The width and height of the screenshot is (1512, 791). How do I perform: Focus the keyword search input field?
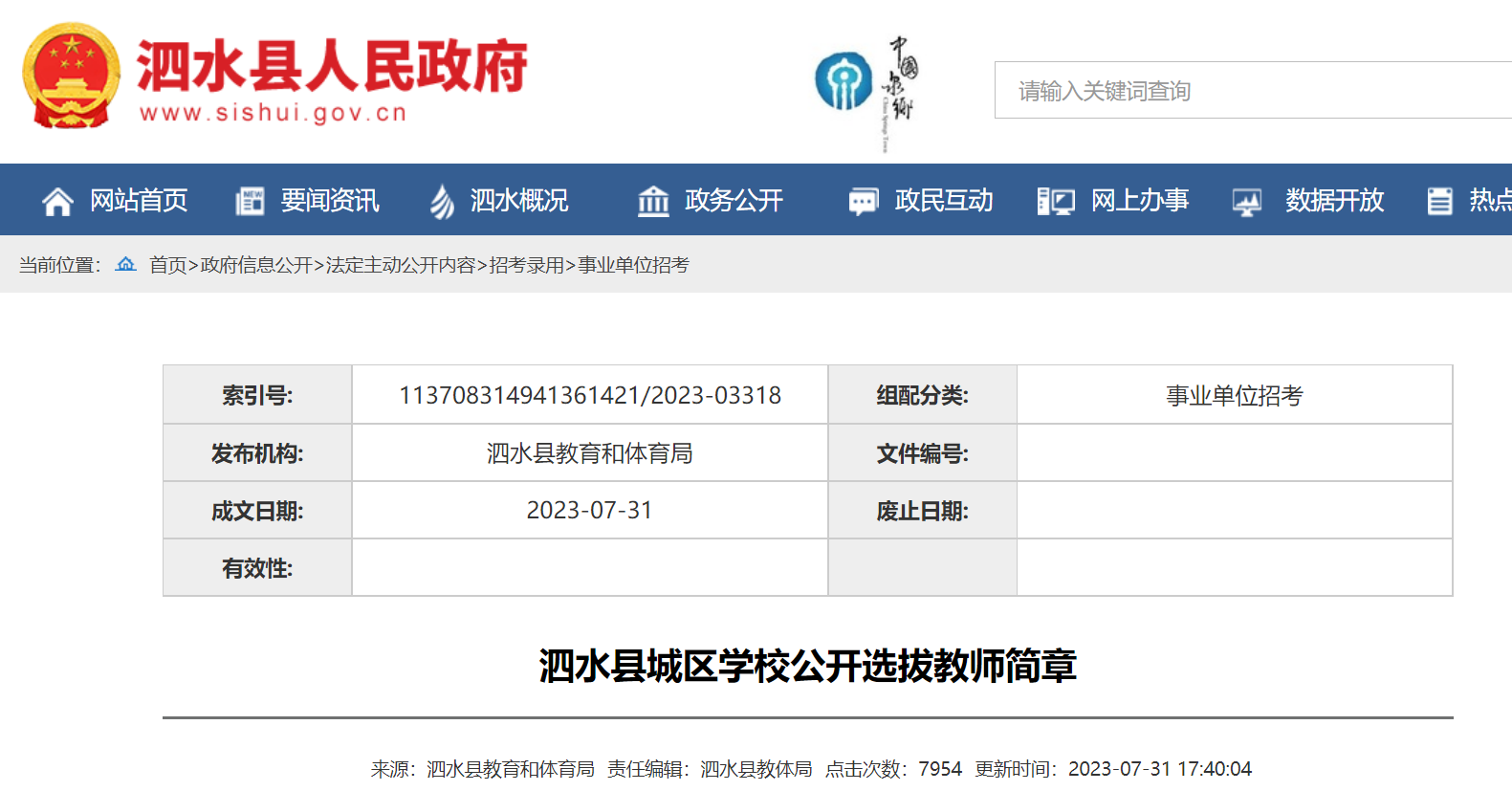(x=1253, y=90)
